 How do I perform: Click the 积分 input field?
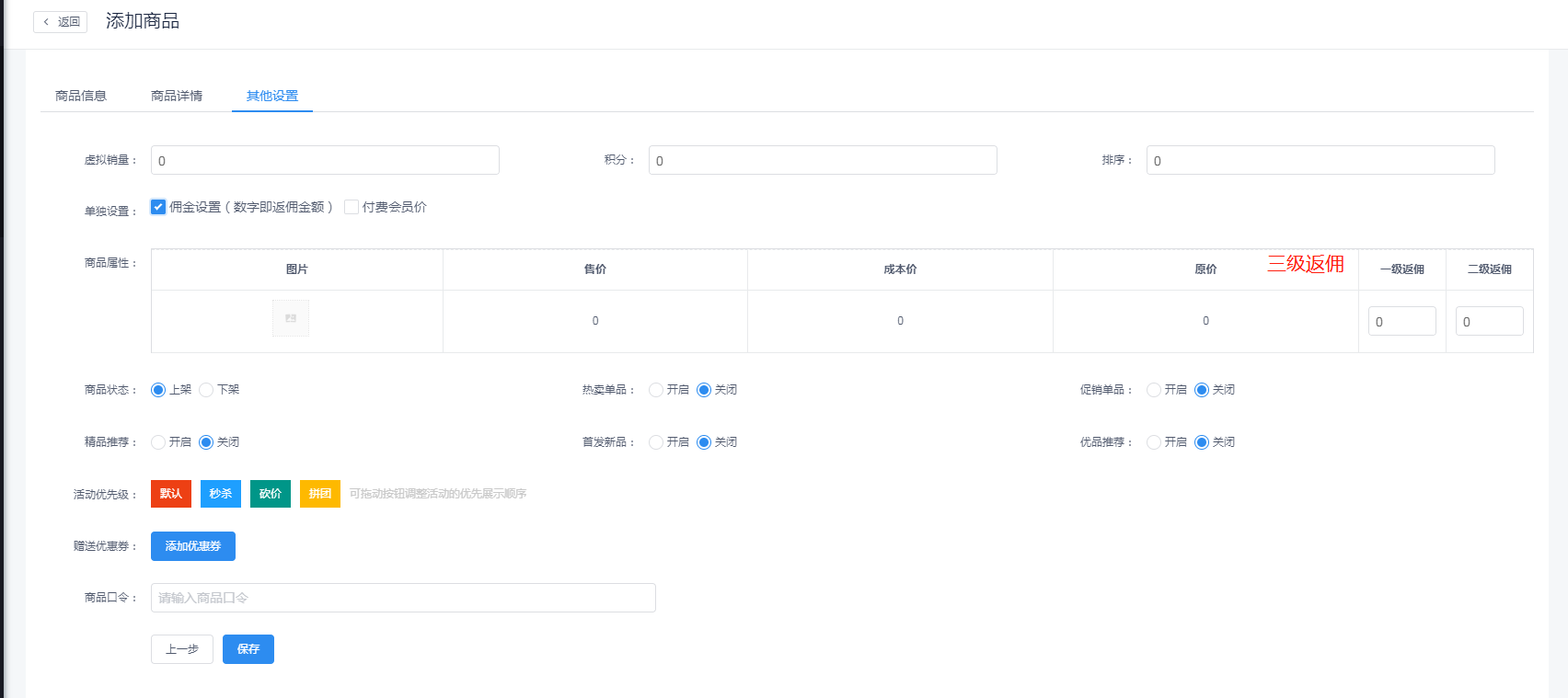pos(823,160)
